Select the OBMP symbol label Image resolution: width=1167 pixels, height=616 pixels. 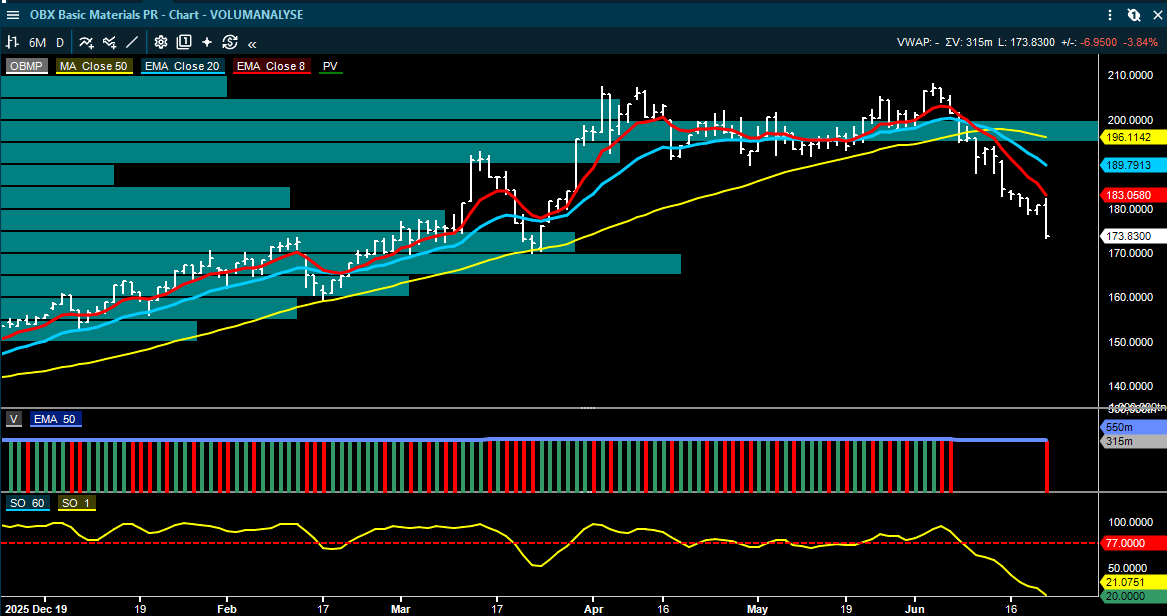tap(26, 66)
